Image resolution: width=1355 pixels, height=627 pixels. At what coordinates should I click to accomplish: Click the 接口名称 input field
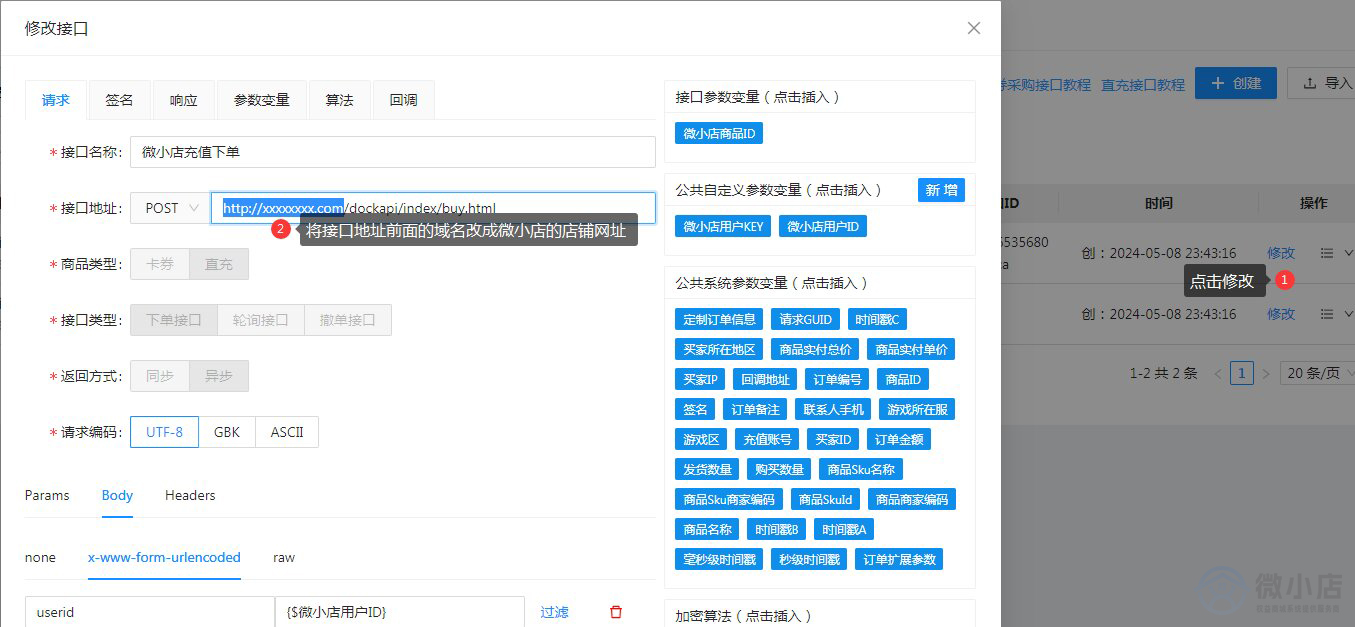point(393,152)
